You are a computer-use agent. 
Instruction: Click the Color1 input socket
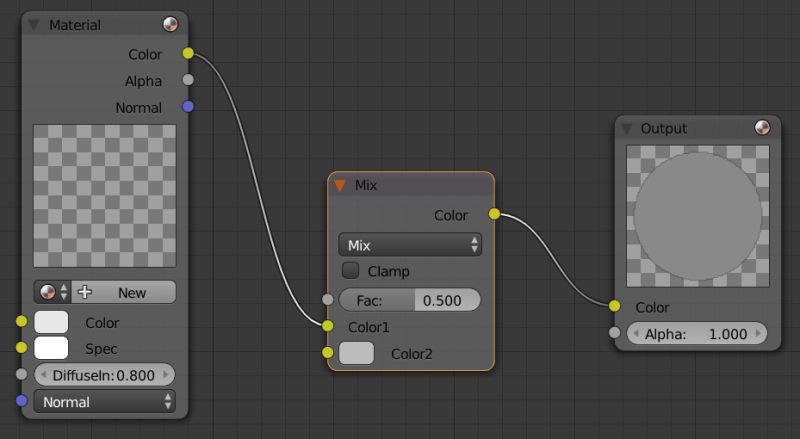(328, 326)
